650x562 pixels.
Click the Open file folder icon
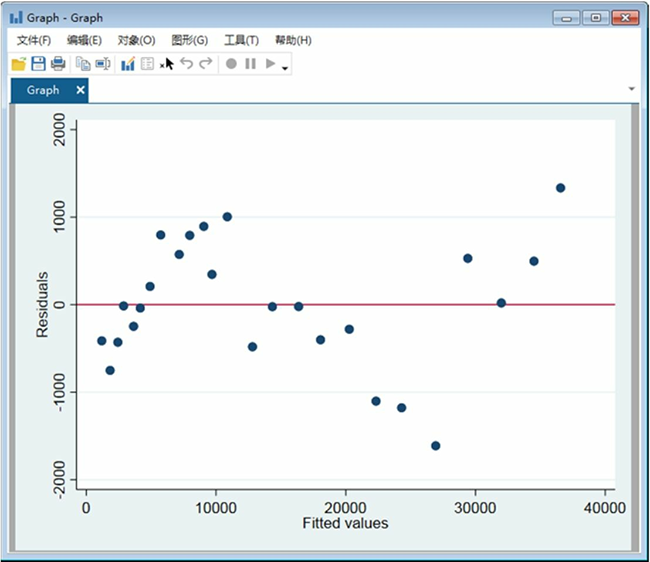18,64
